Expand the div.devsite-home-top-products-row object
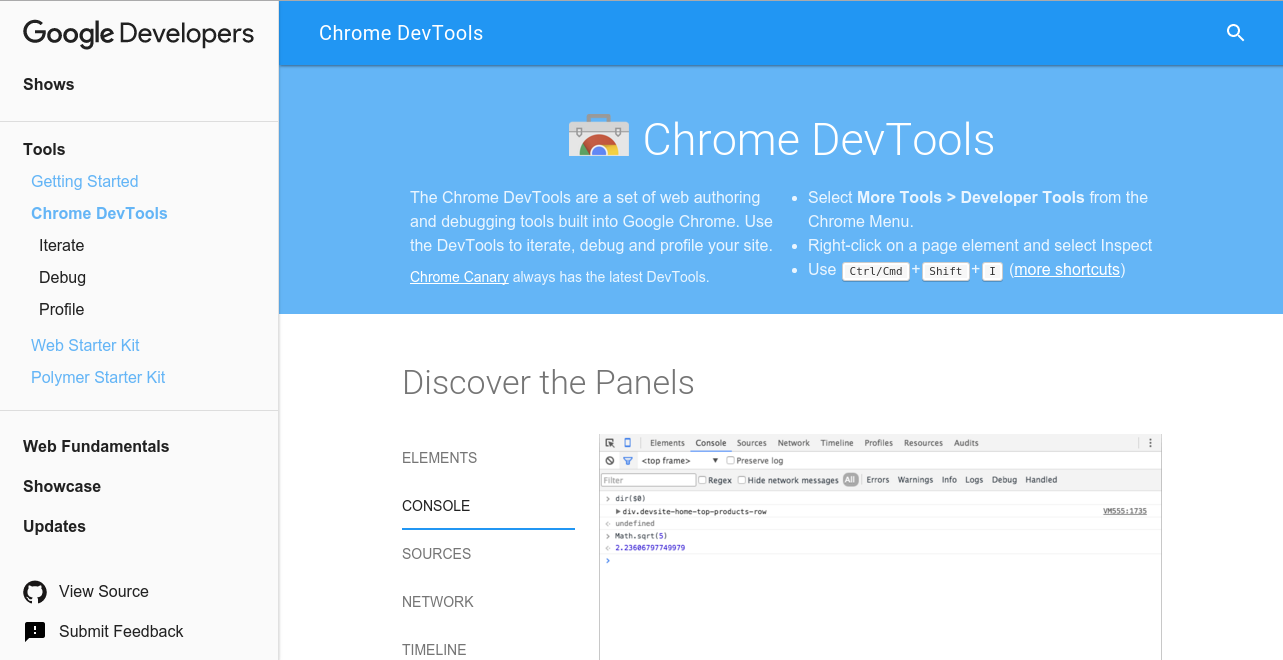Screen dimensions: 1283x660 619,511
